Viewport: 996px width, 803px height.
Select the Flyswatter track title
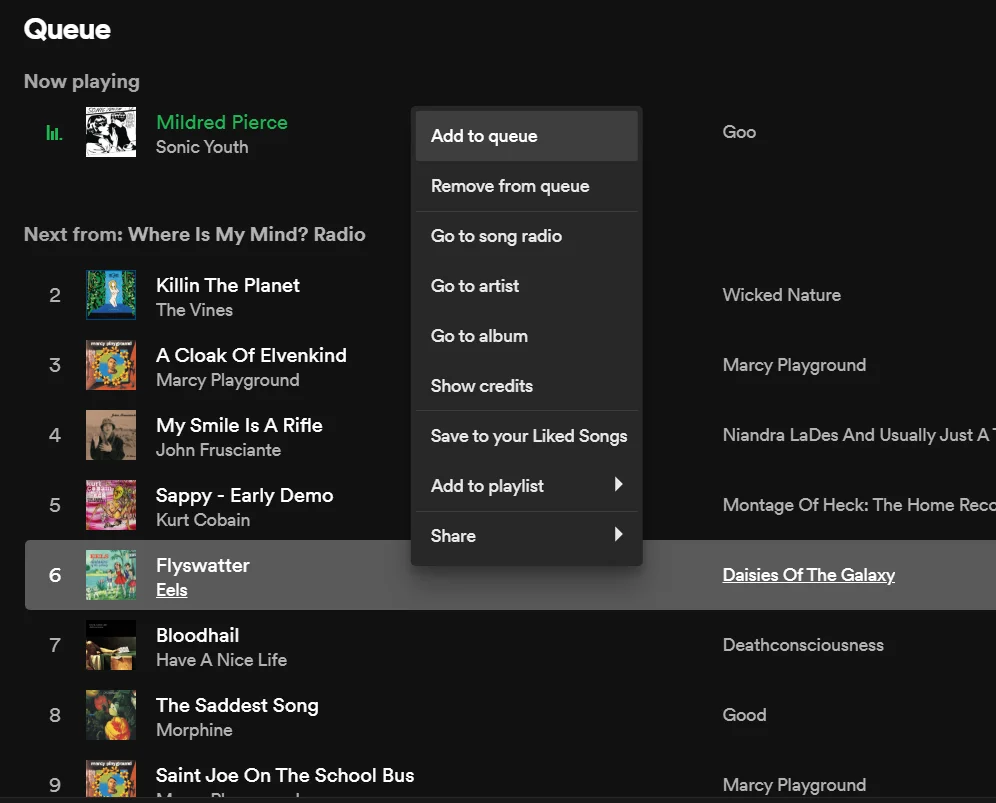203,565
